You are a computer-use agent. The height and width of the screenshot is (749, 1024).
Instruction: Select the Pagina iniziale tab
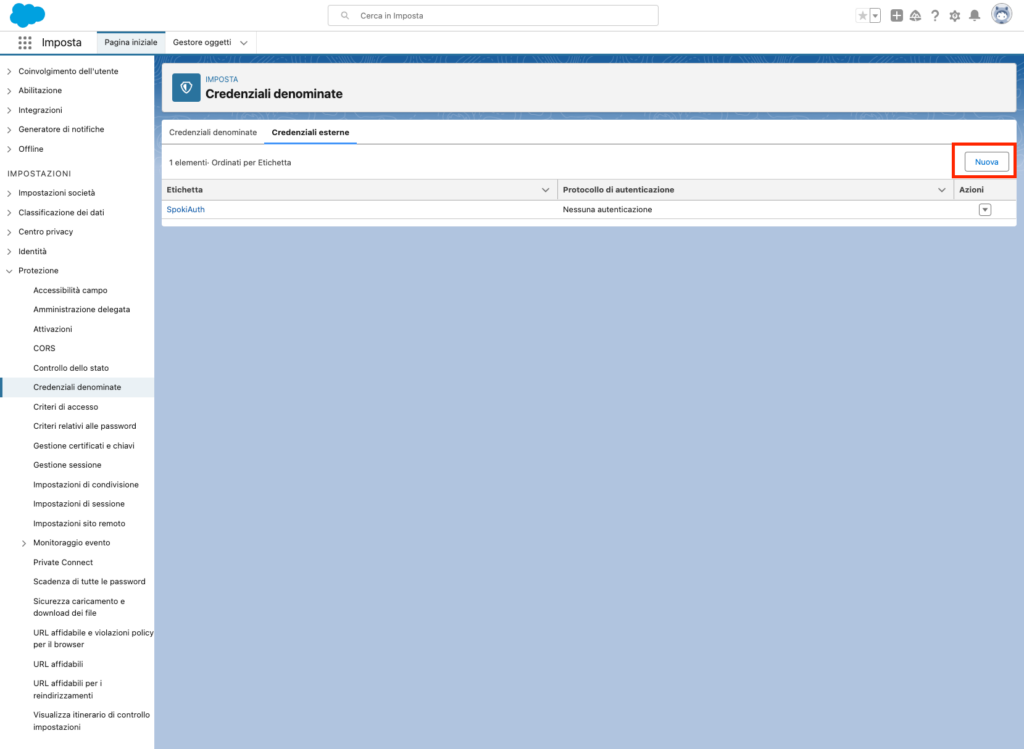tap(131, 43)
